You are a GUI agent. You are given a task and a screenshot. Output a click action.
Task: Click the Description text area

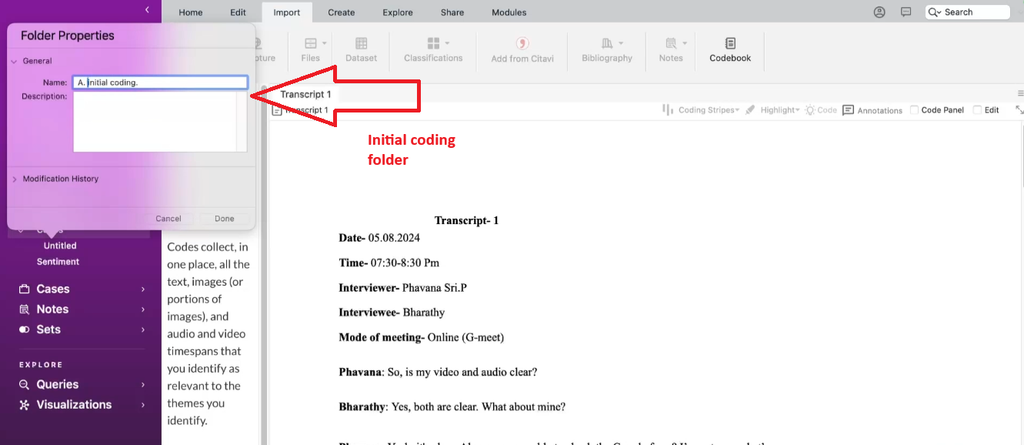click(155, 122)
